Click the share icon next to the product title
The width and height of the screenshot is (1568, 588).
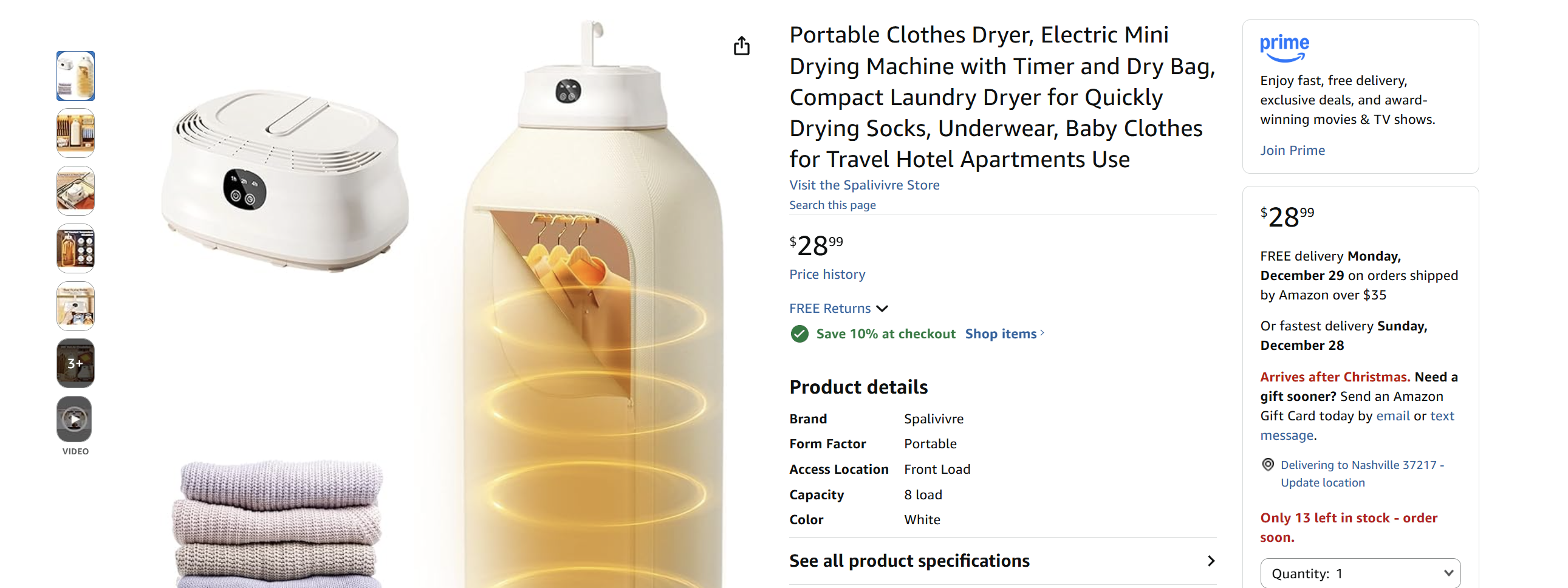pyautogui.click(x=741, y=46)
